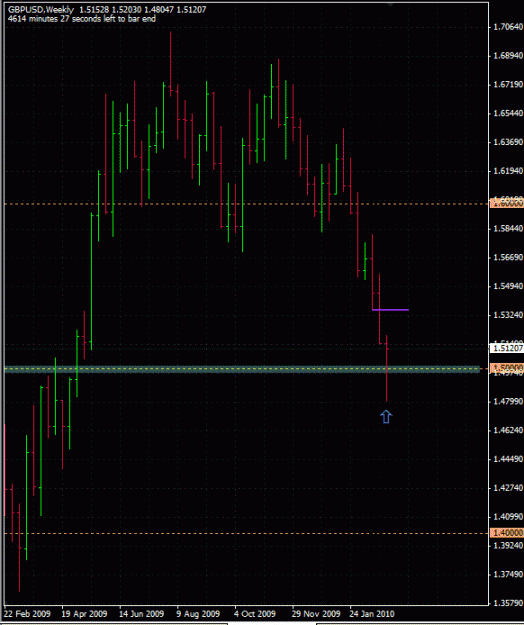Click the 29 Nov 2009 date label
This screenshot has width=524, height=625.
[x=316, y=614]
